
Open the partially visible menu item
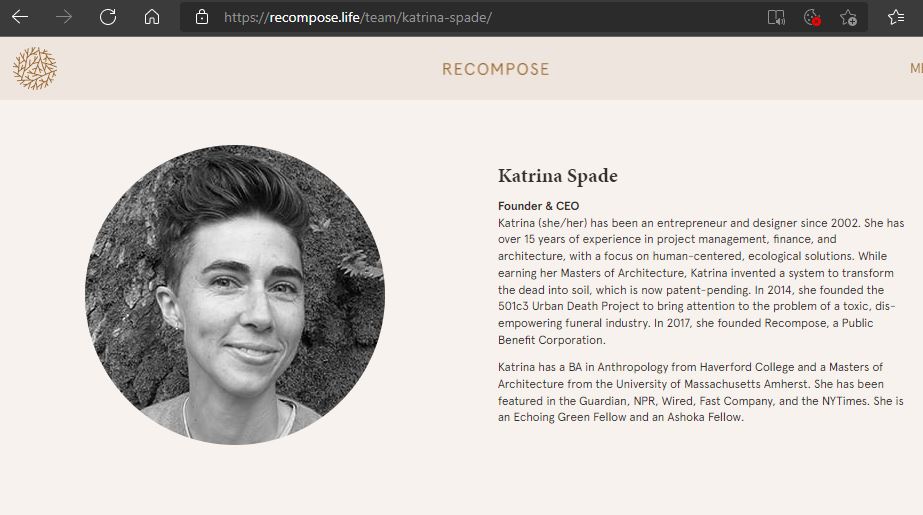[916, 69]
